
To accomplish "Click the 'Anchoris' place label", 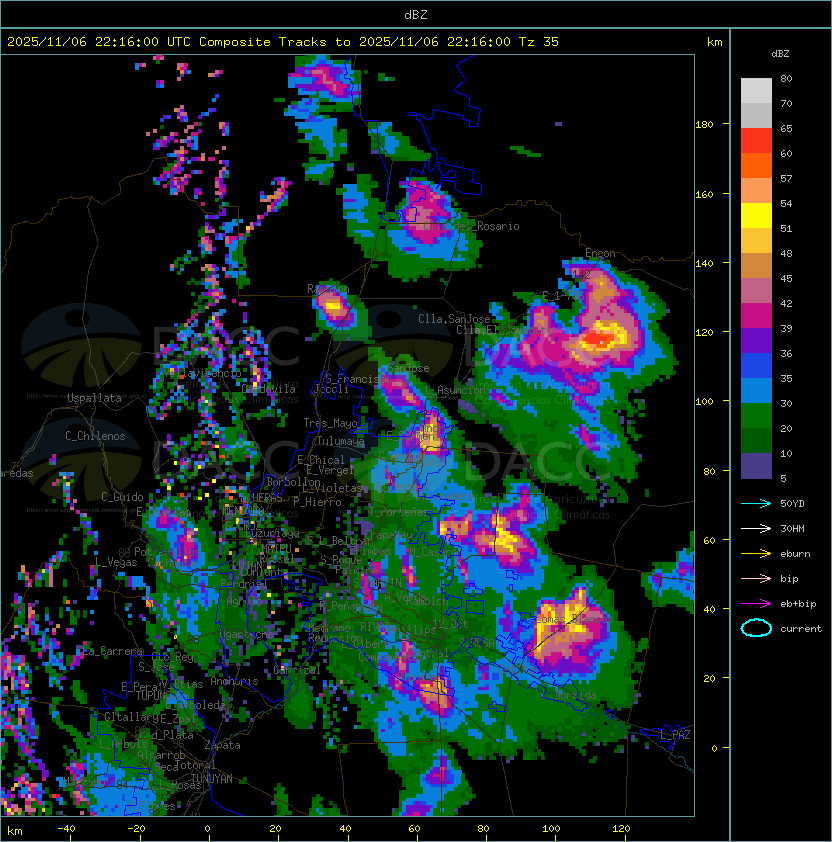I will coord(234,681).
